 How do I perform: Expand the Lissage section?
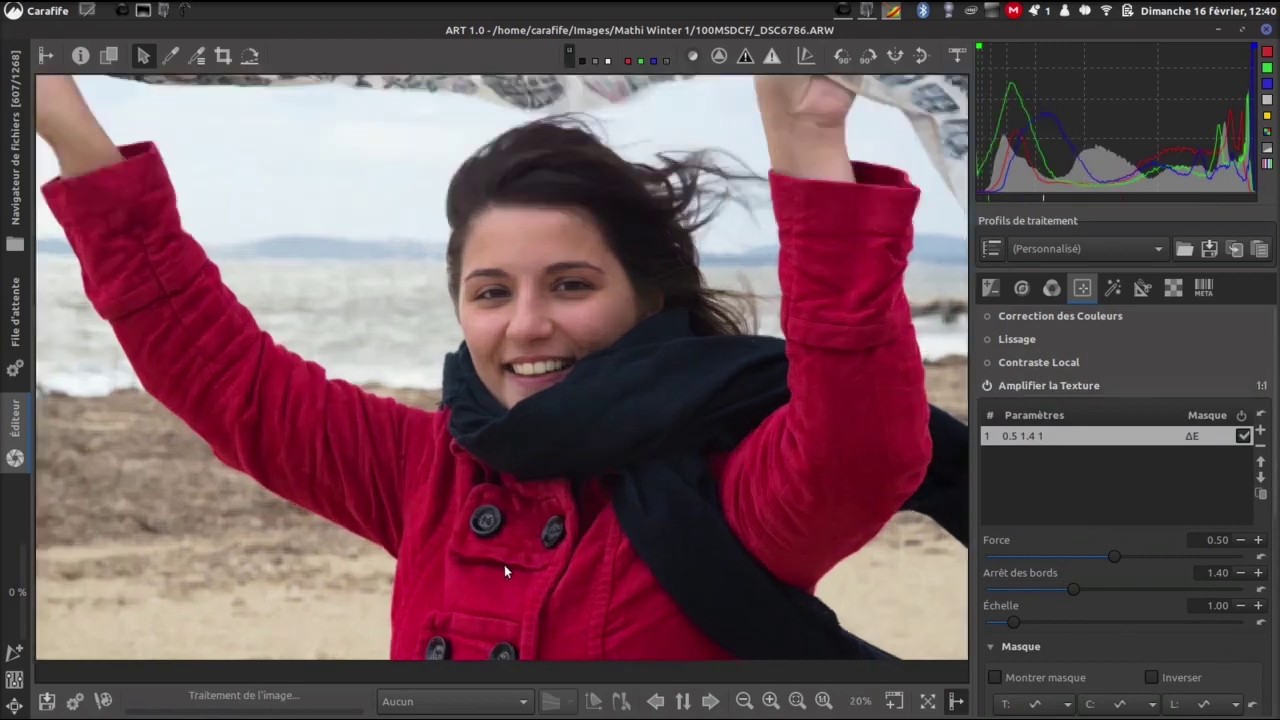[1016, 339]
